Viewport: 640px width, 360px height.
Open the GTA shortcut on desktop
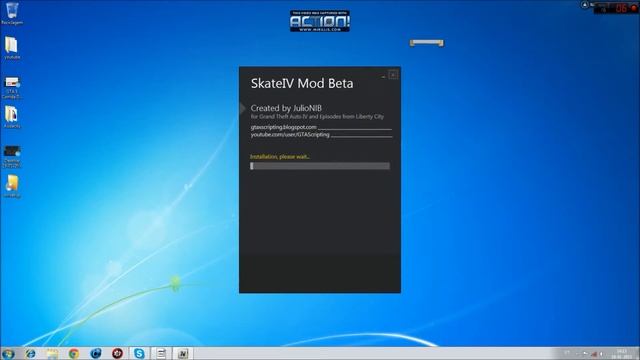(x=11, y=87)
